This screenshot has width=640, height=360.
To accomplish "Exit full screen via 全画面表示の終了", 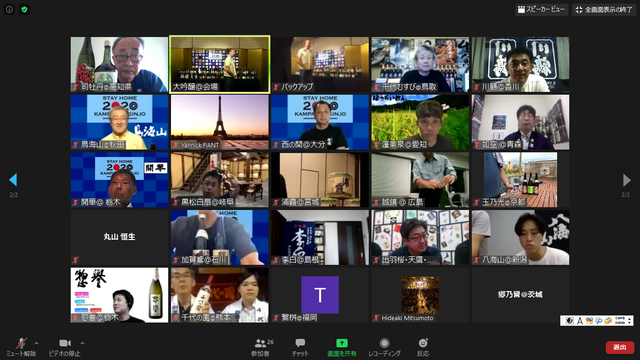I will coord(604,9).
